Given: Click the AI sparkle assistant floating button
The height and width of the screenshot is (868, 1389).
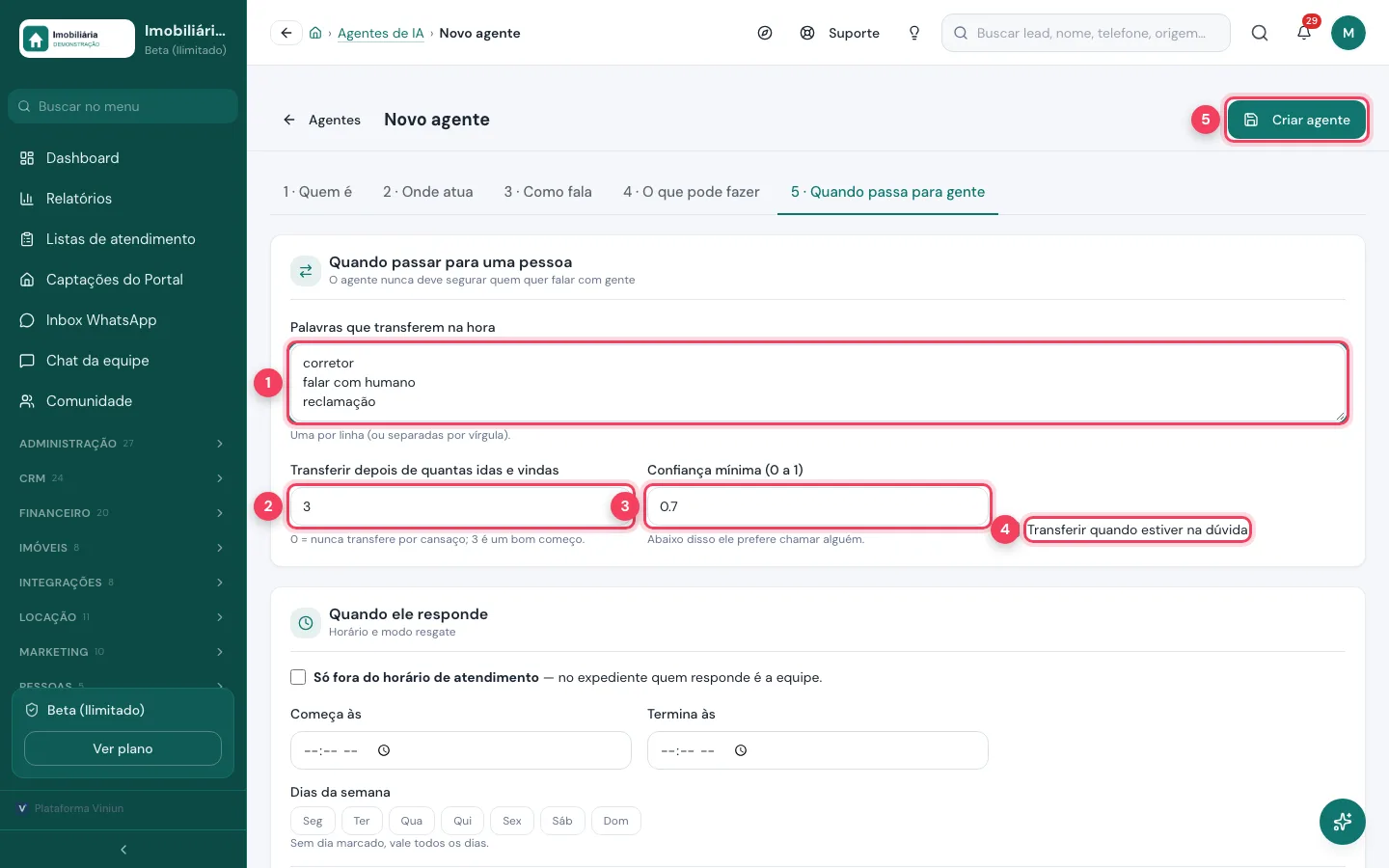Looking at the screenshot, I should pos(1343,822).
